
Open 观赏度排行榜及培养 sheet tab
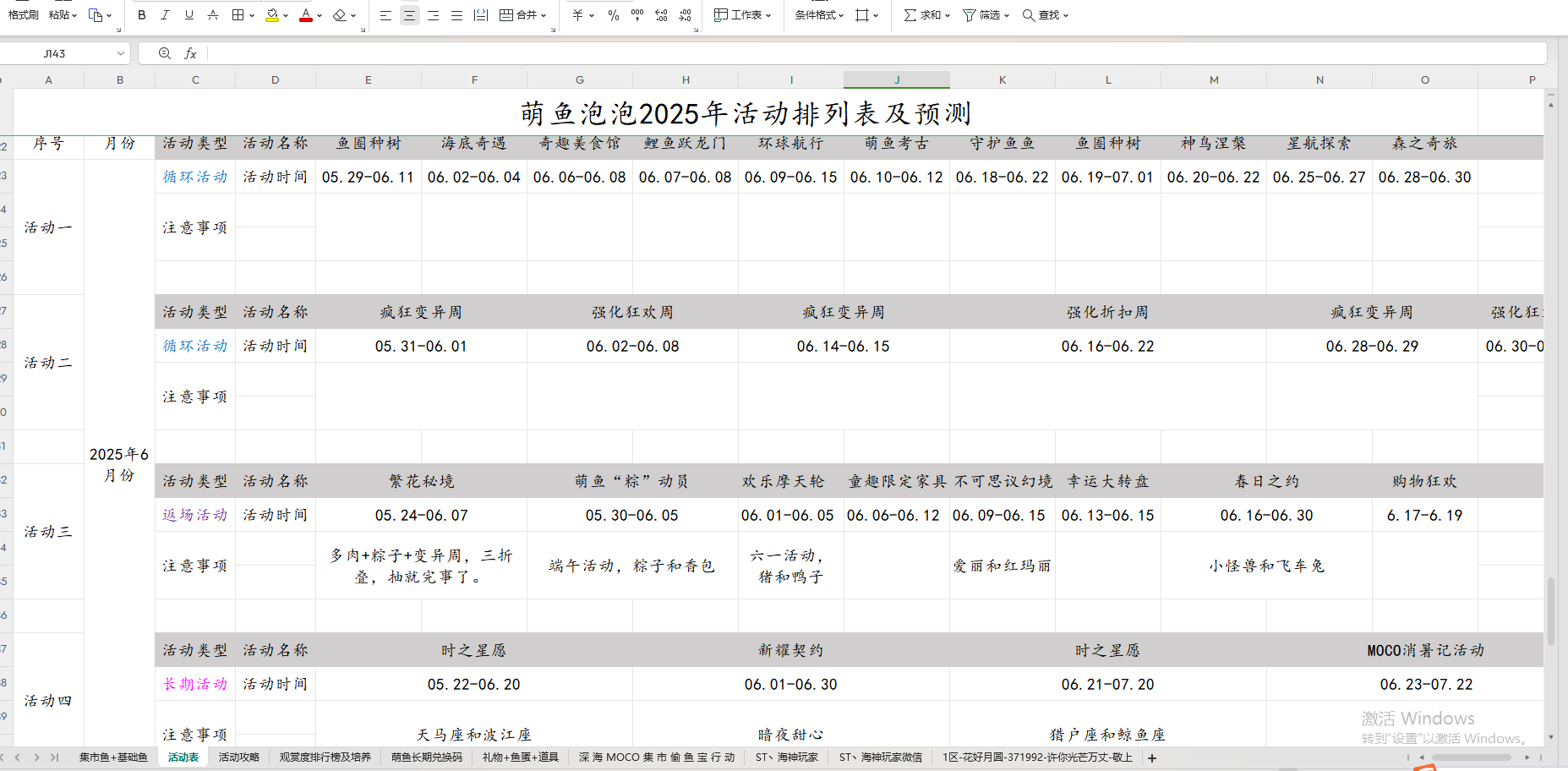(x=325, y=757)
